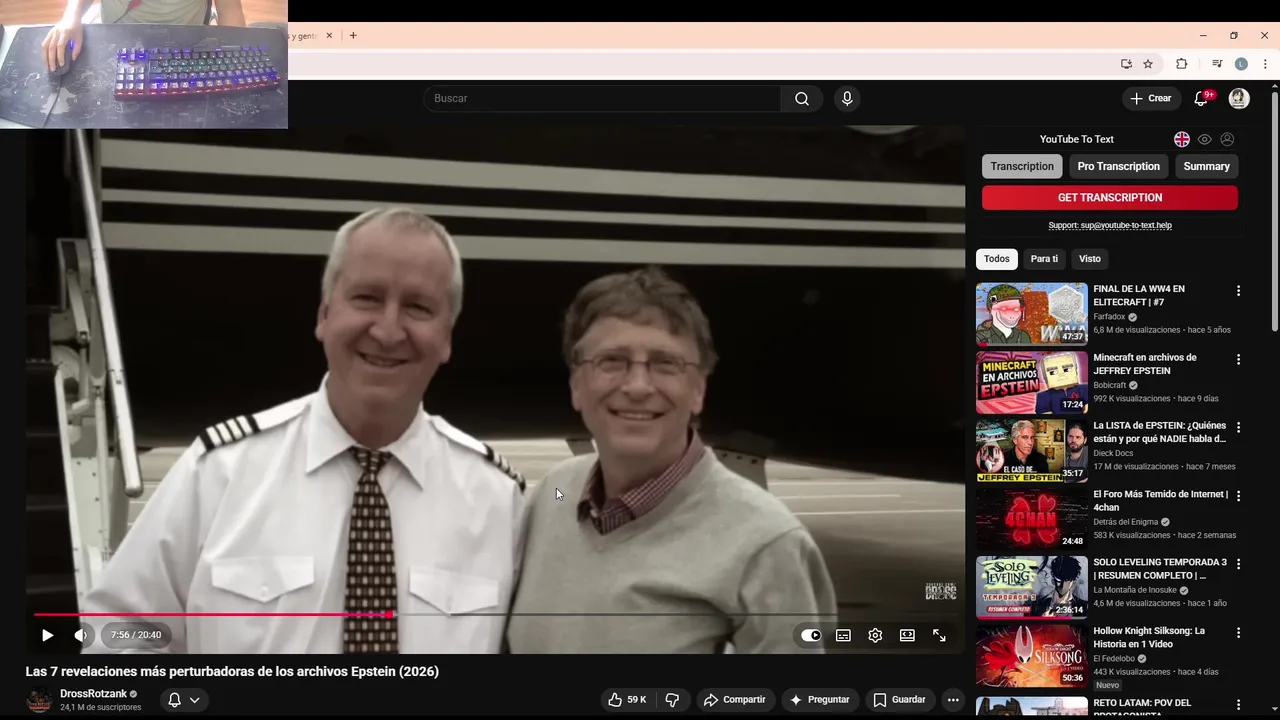Click the Compartir share button
The height and width of the screenshot is (720, 1280).
point(735,700)
